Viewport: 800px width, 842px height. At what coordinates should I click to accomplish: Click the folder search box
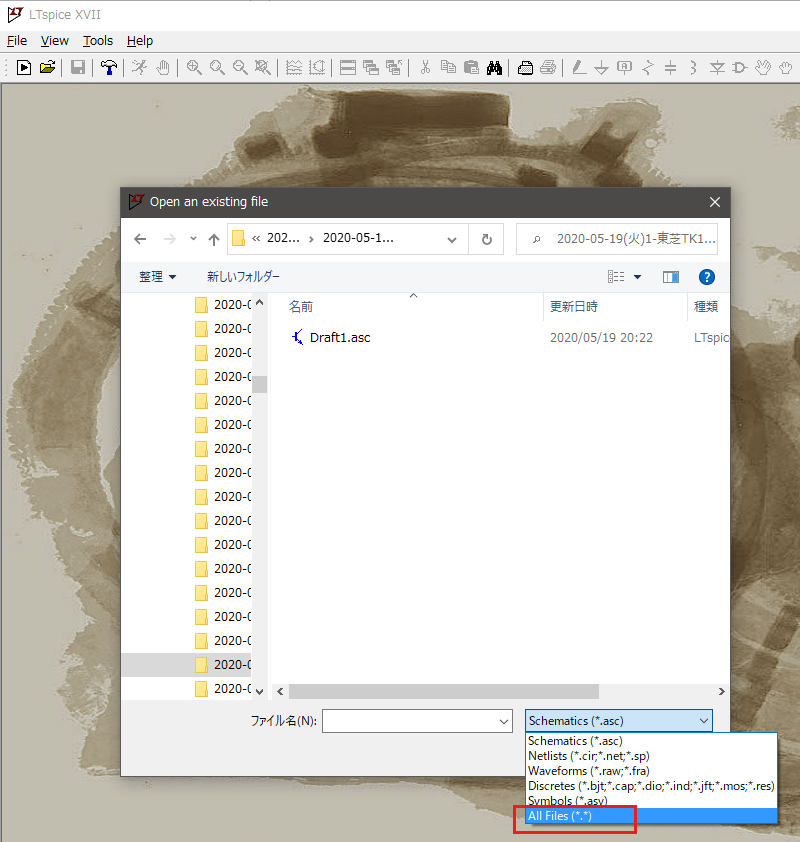click(617, 239)
